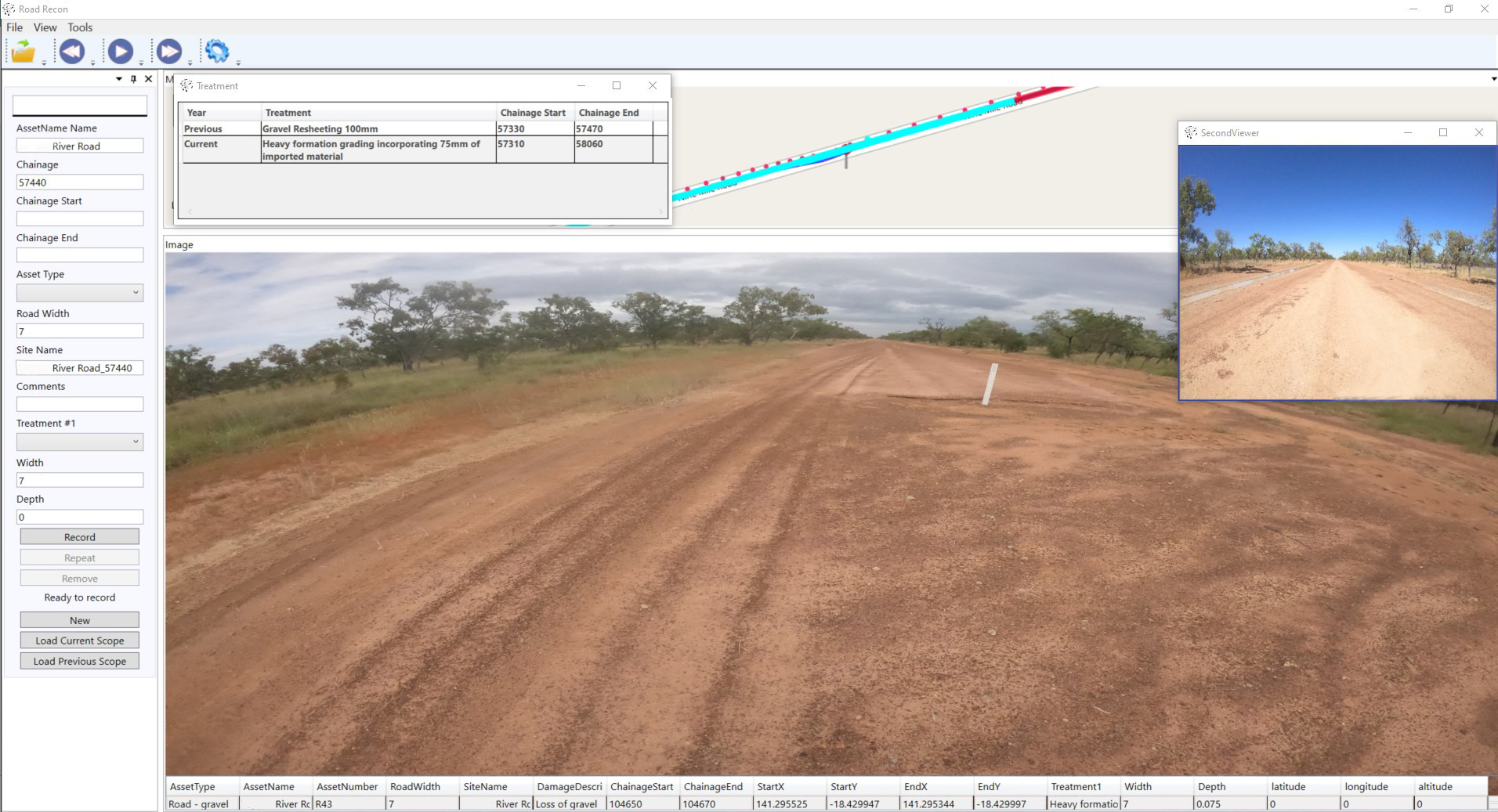This screenshot has height=812, width=1498.
Task: Click the Year column header
Action: [x=221, y=112]
